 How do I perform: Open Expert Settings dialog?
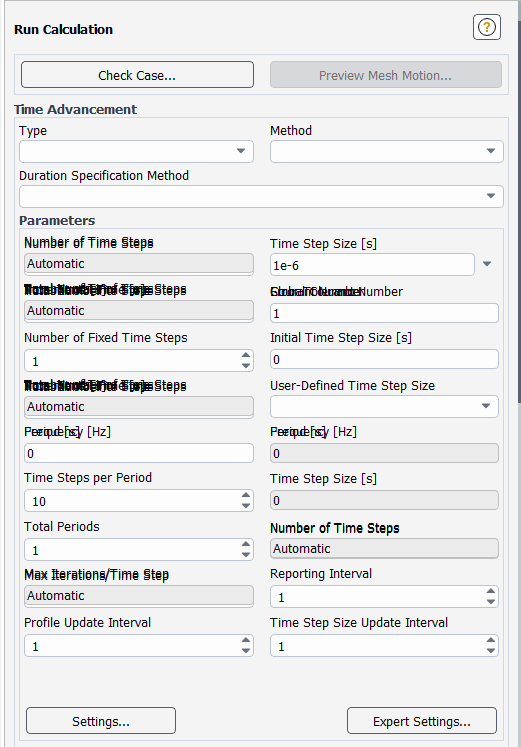coord(422,721)
